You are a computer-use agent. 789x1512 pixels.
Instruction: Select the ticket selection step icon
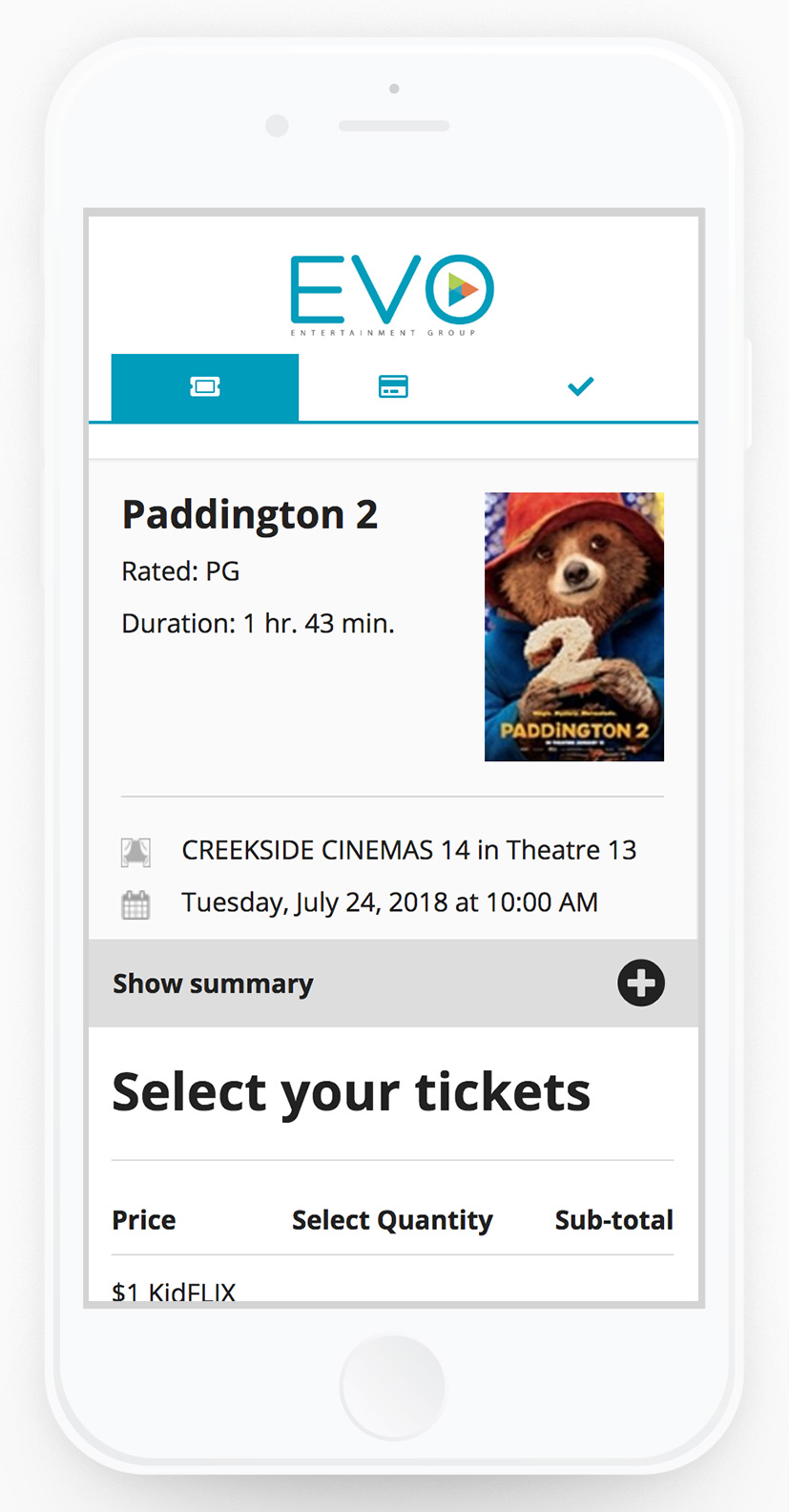[204, 386]
